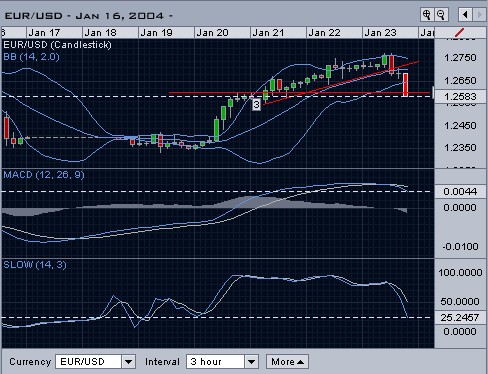Open the Interval dropdown arrow
The width and height of the screenshot is (488, 374).
(252, 362)
